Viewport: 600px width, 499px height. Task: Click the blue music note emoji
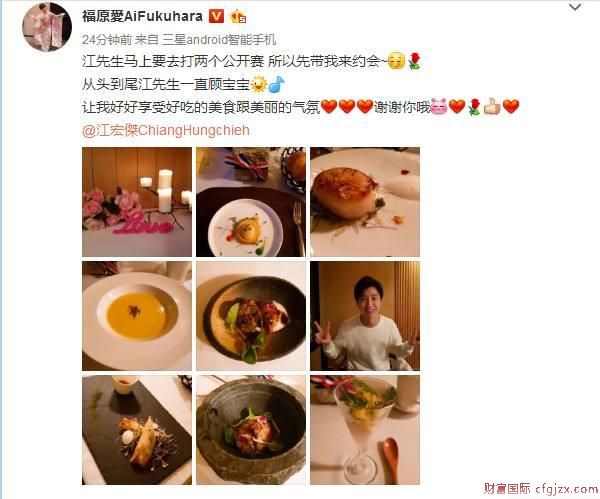click(276, 84)
